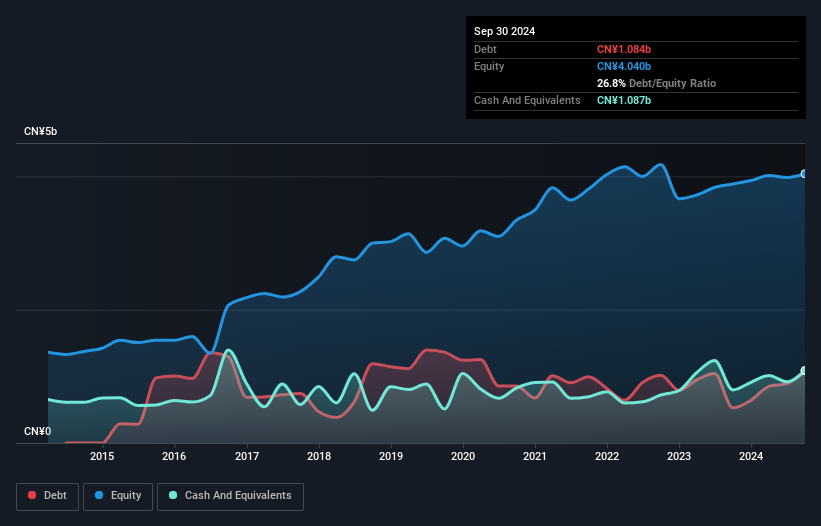Image resolution: width=821 pixels, height=526 pixels.
Task: Click the Cash line endpoint marker
Action: click(x=803, y=371)
